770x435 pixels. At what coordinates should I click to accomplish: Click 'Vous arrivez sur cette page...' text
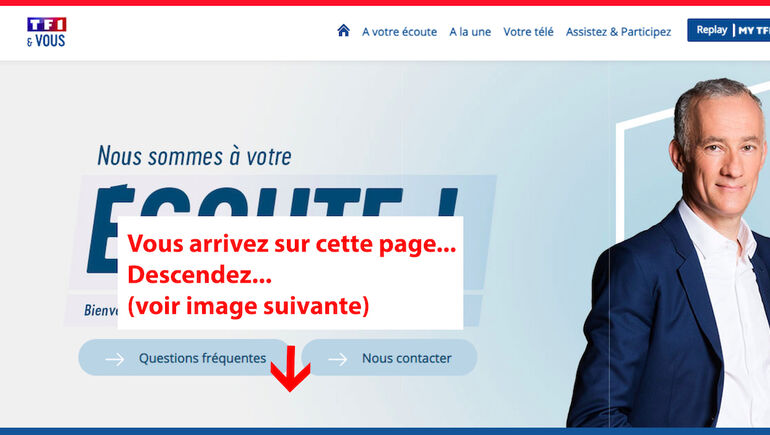(292, 244)
